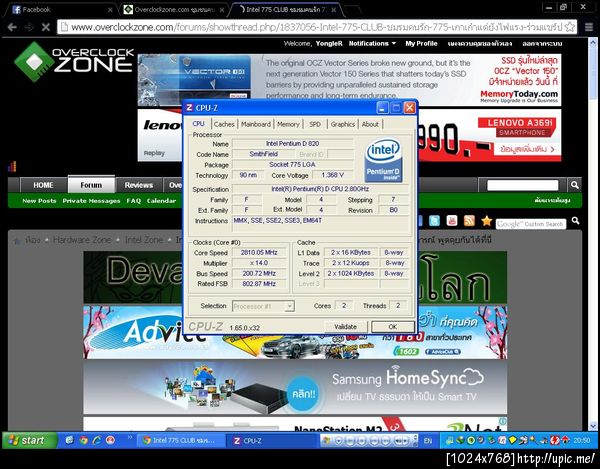Switch to the Facebook browser tab
The image size is (600, 469).
coord(61,10)
